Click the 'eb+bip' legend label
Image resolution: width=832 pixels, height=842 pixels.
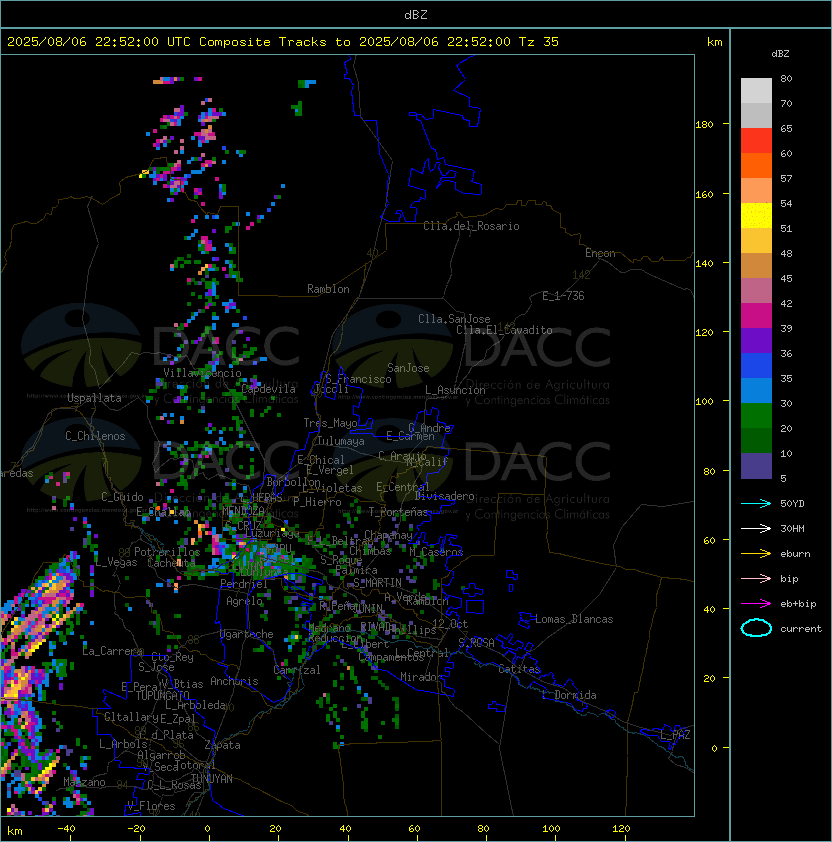click(798, 604)
